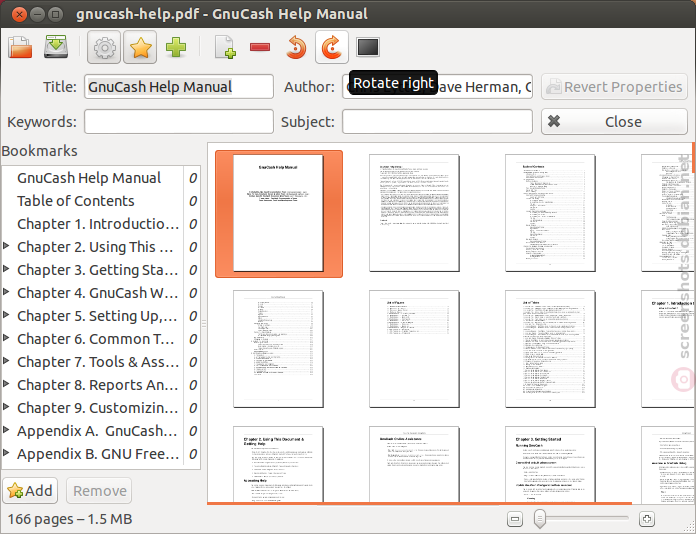Focus the Keywords input box
This screenshot has height=534, width=696.
[179, 122]
